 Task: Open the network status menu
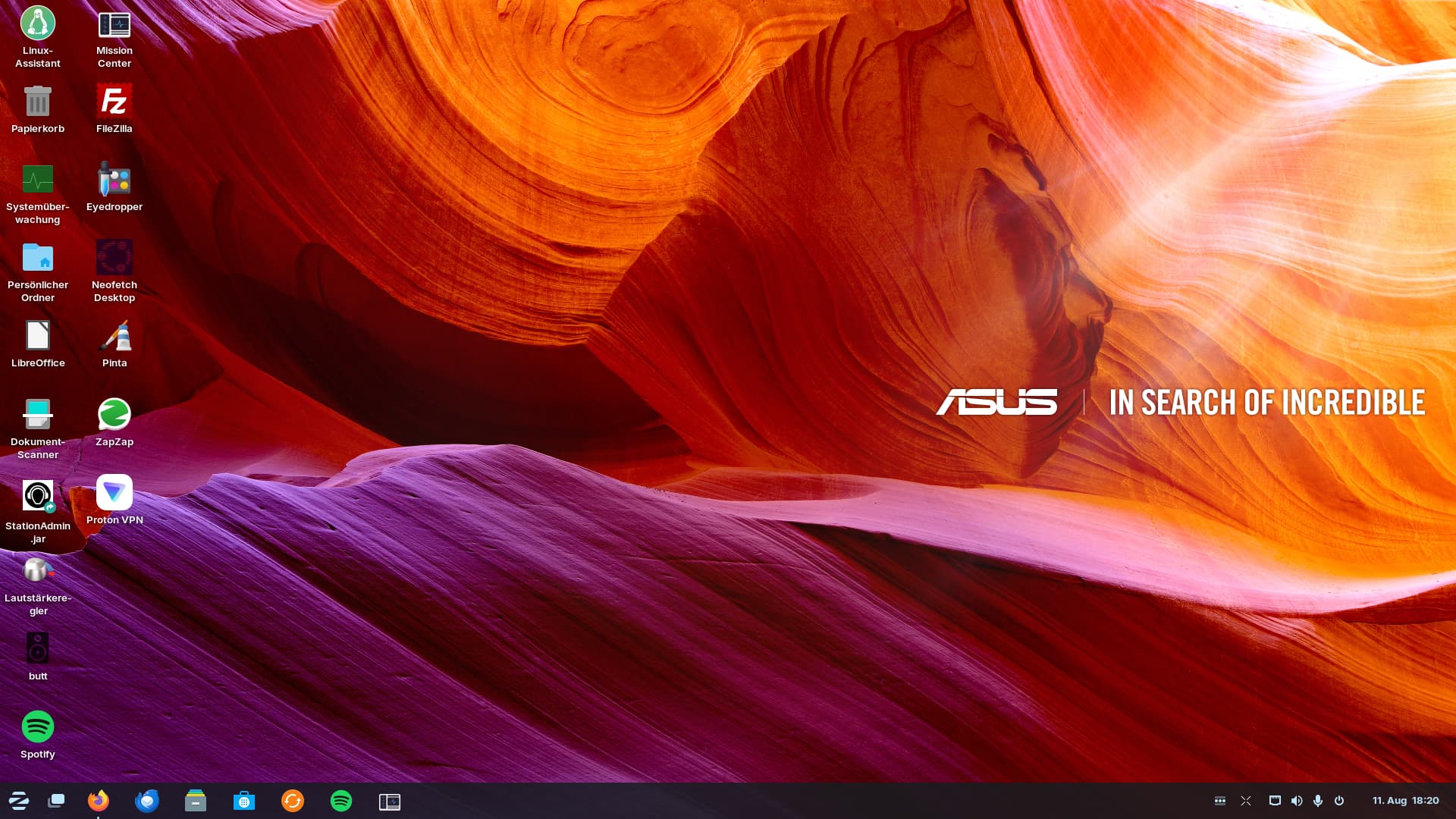1275,800
